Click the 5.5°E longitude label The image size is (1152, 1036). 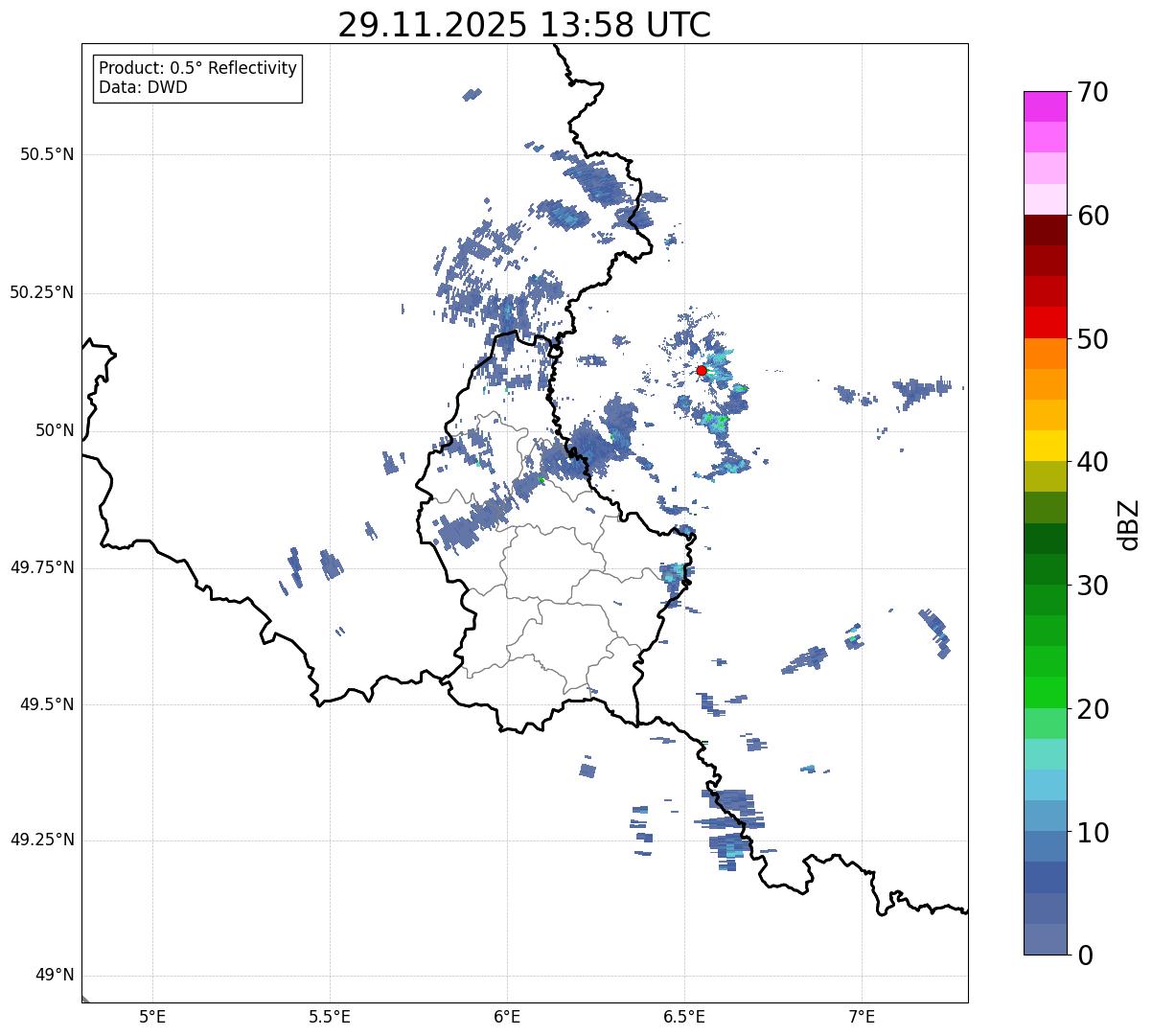[x=330, y=1017]
